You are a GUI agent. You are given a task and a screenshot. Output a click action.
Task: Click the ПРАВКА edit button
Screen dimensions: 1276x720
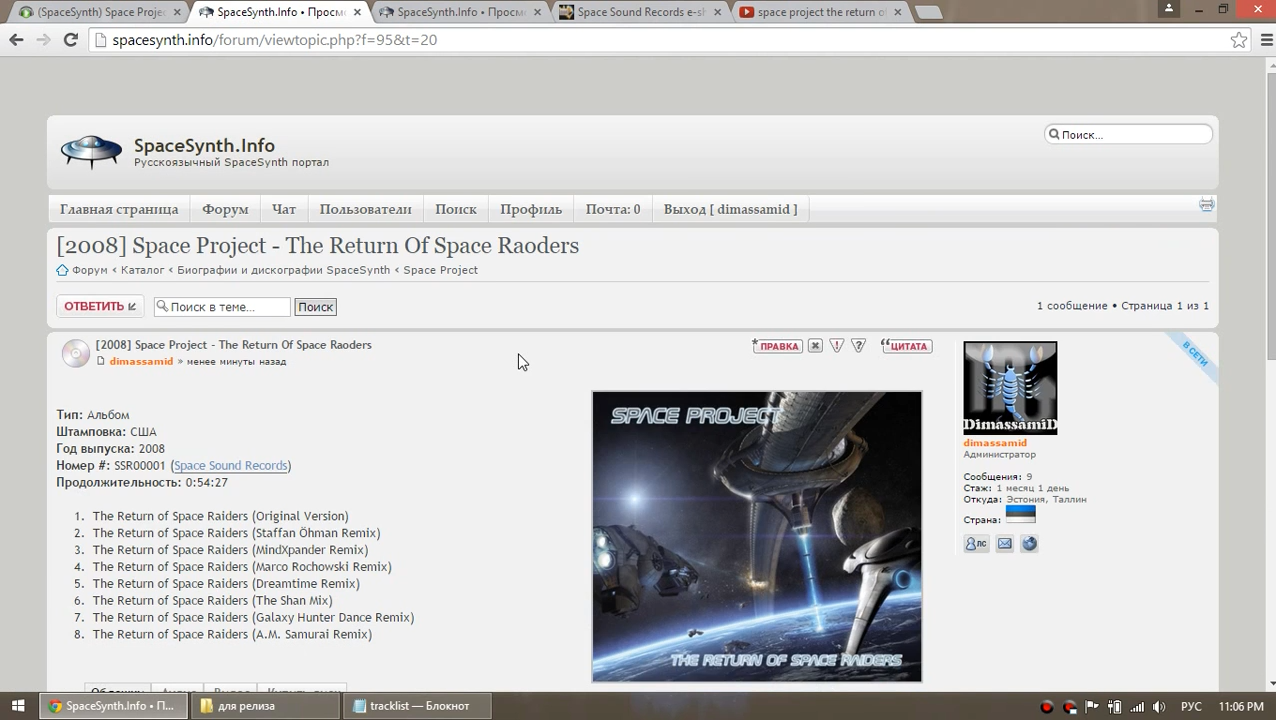pos(777,346)
